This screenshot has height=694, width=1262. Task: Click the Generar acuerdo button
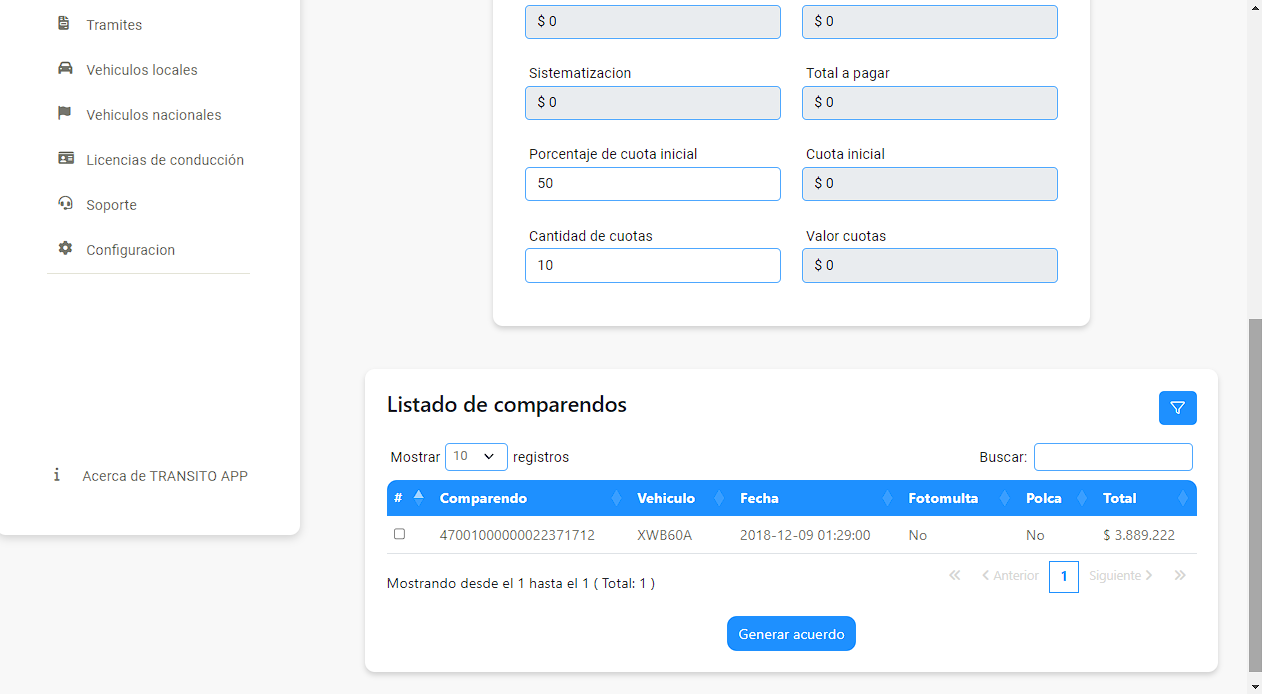pos(790,634)
